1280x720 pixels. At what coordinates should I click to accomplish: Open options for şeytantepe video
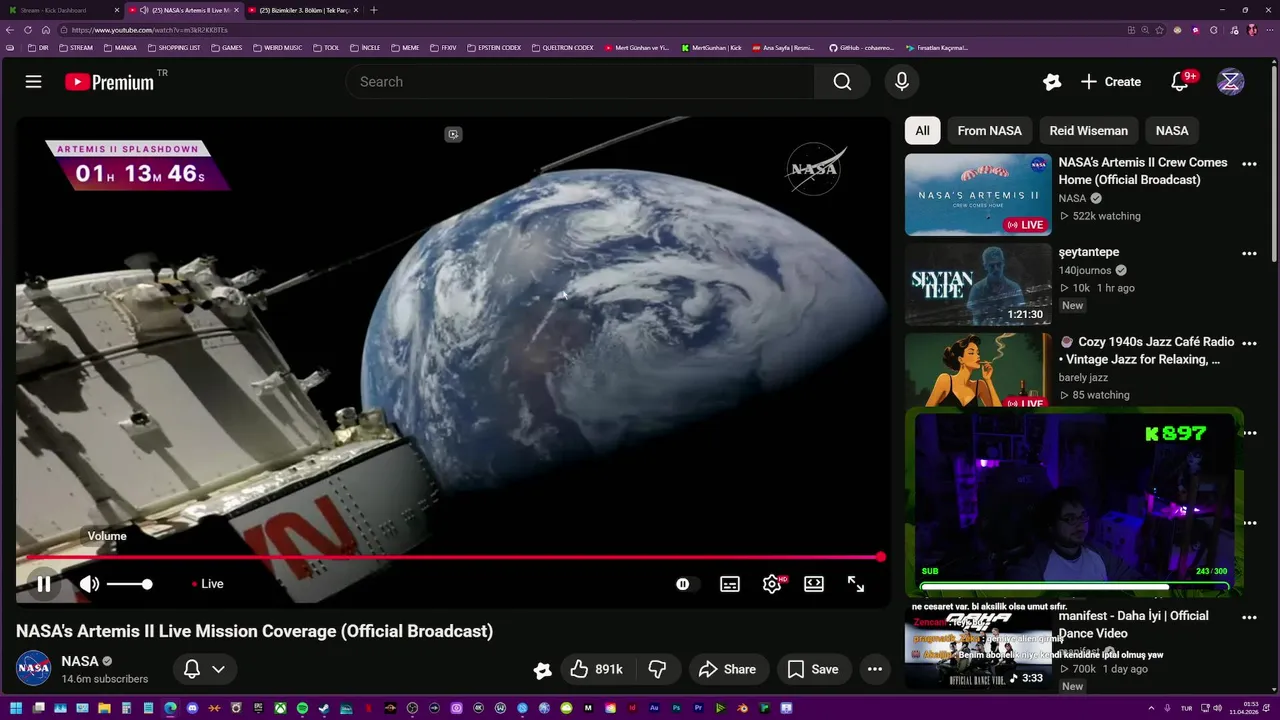click(x=1249, y=254)
